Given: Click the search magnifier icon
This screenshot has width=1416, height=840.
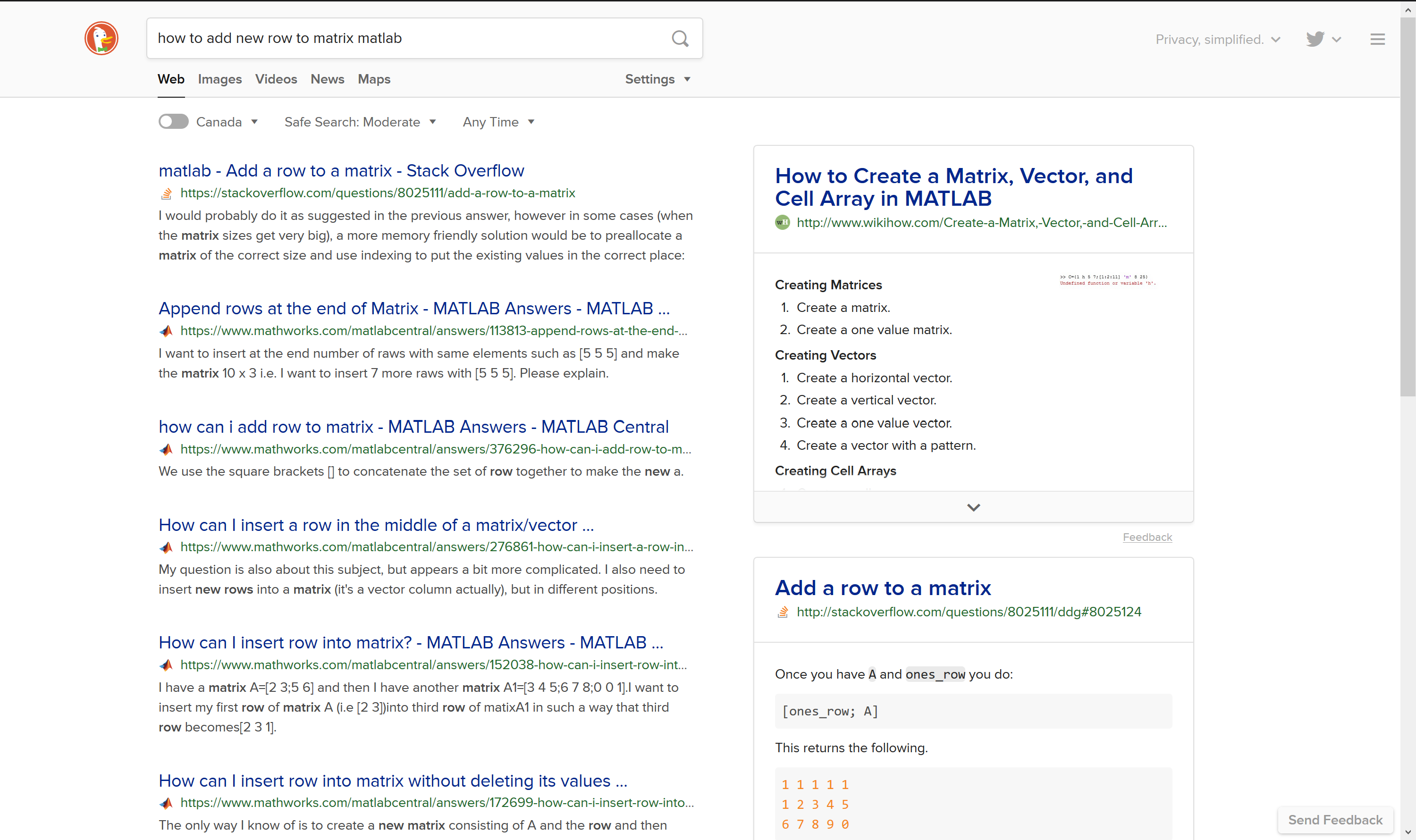Looking at the screenshot, I should pyautogui.click(x=680, y=39).
